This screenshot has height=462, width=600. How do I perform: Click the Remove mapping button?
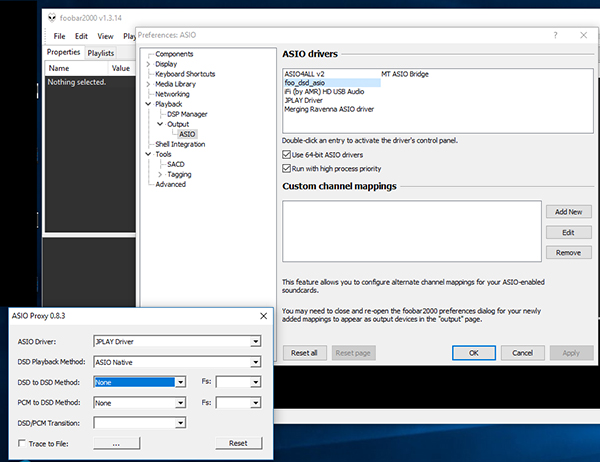pyautogui.click(x=569, y=253)
